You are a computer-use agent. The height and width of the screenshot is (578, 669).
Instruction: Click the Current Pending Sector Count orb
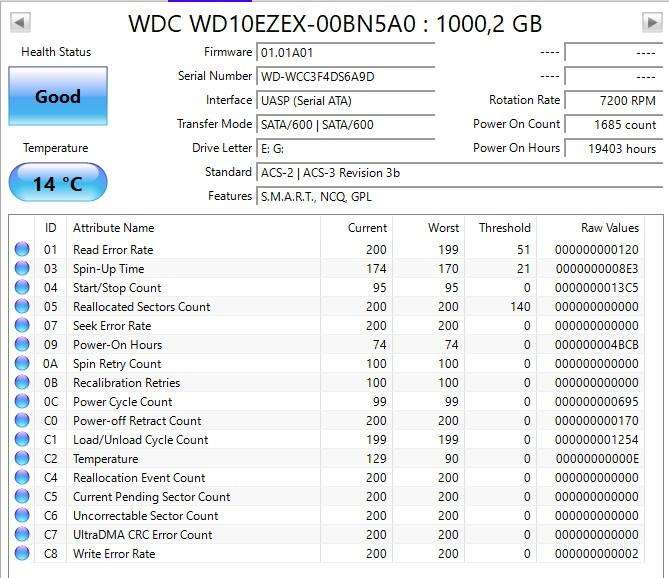pyautogui.click(x=22, y=496)
